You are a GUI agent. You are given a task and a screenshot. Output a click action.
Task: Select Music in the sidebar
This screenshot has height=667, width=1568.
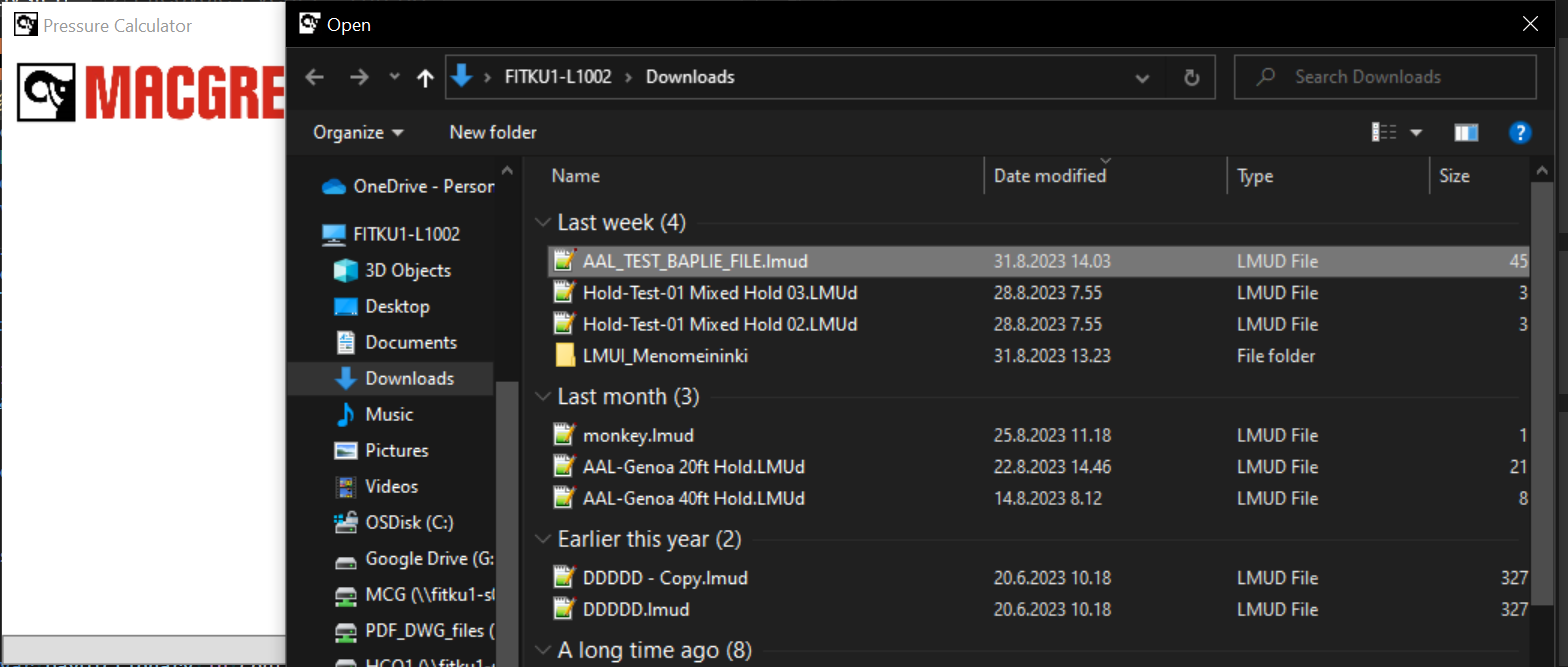pos(389,414)
